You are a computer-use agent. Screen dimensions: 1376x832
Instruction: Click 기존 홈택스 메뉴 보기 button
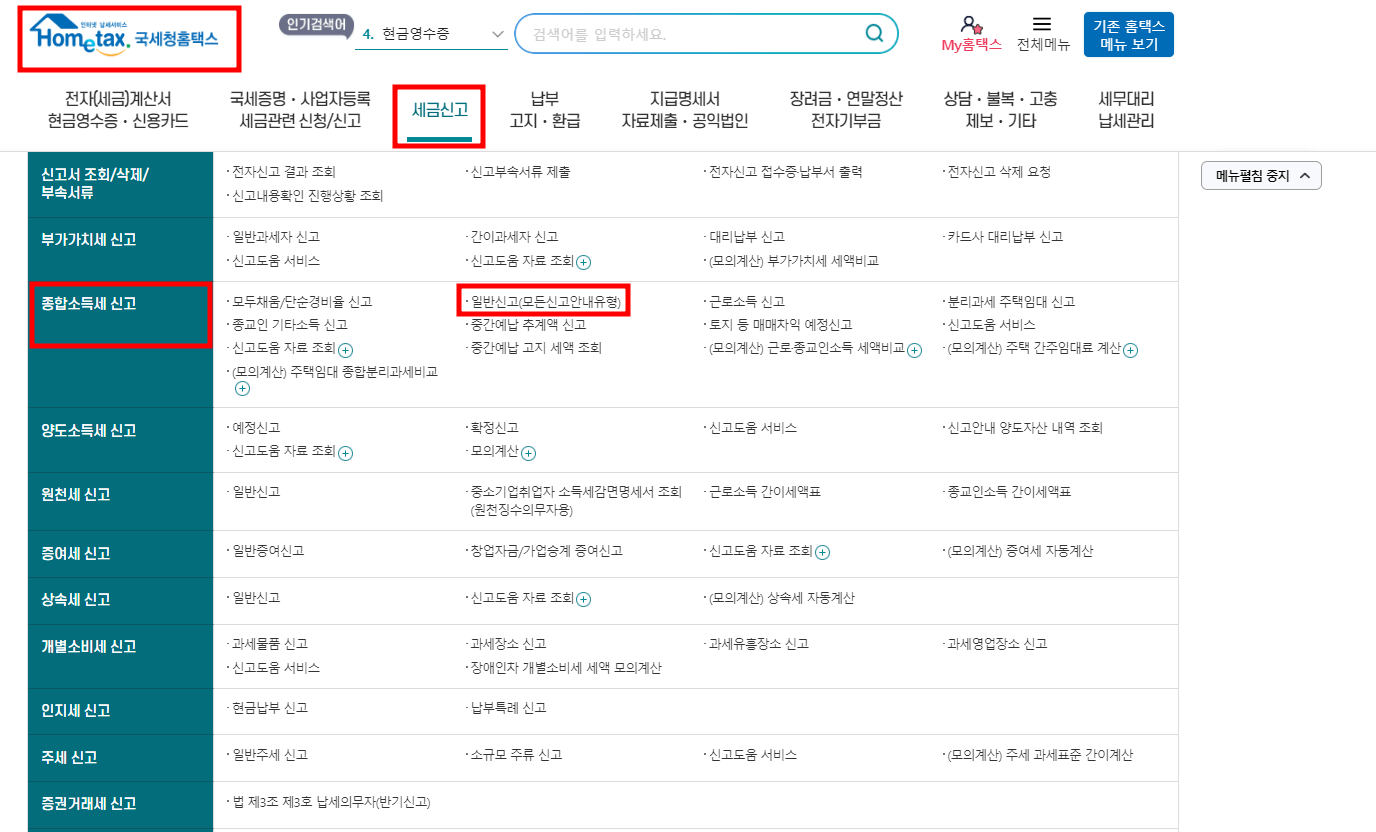tap(1128, 35)
